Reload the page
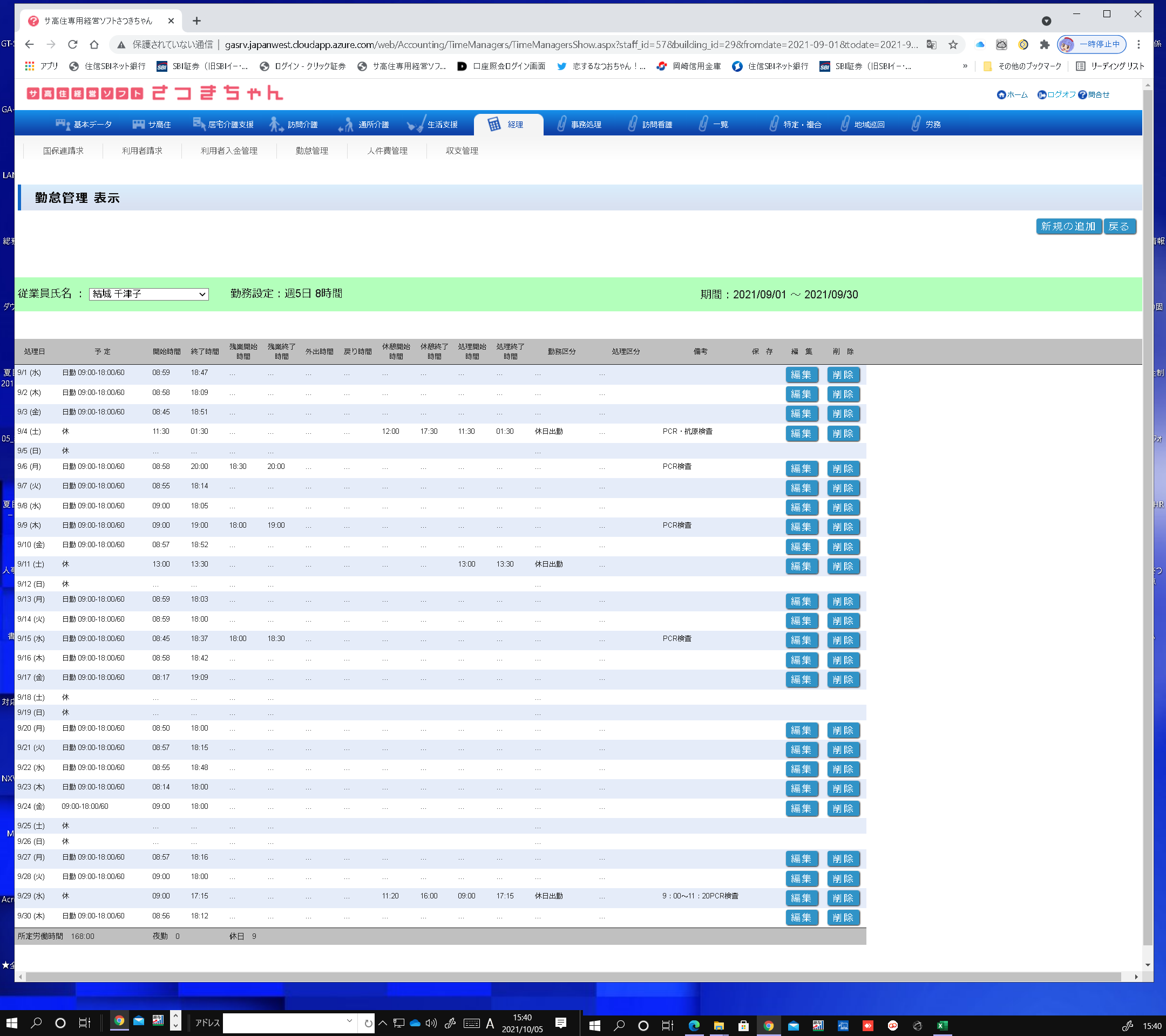This screenshot has height=1036, width=1166. click(x=72, y=44)
